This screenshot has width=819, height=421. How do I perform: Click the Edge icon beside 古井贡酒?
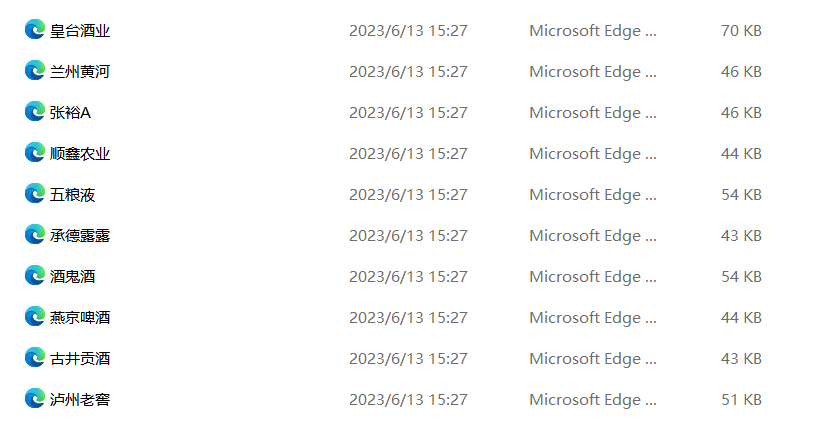34,358
